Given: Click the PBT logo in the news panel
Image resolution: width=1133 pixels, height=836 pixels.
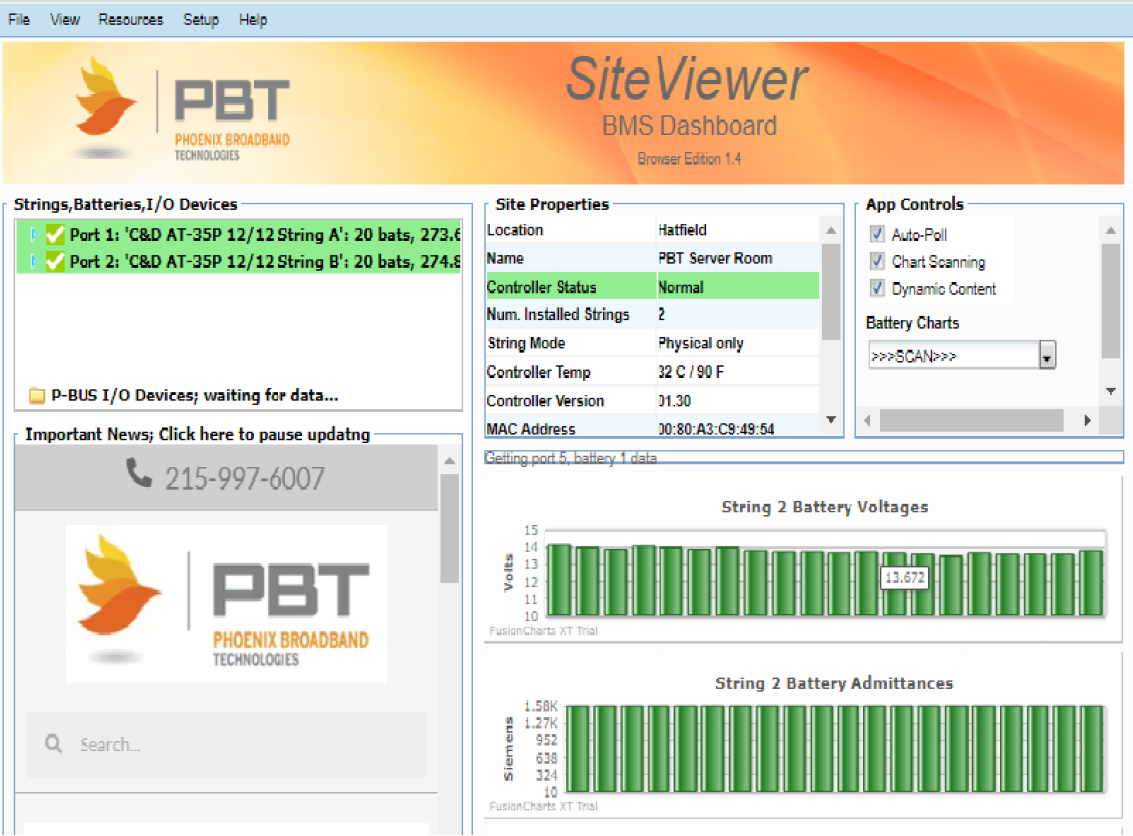Looking at the screenshot, I should [225, 603].
